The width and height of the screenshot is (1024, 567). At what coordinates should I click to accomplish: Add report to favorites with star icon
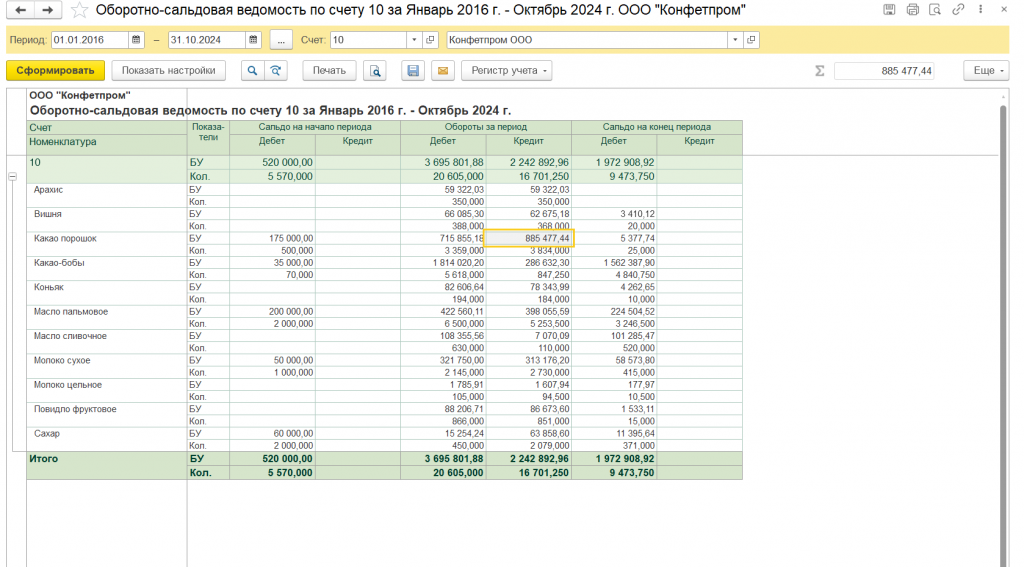click(x=79, y=10)
